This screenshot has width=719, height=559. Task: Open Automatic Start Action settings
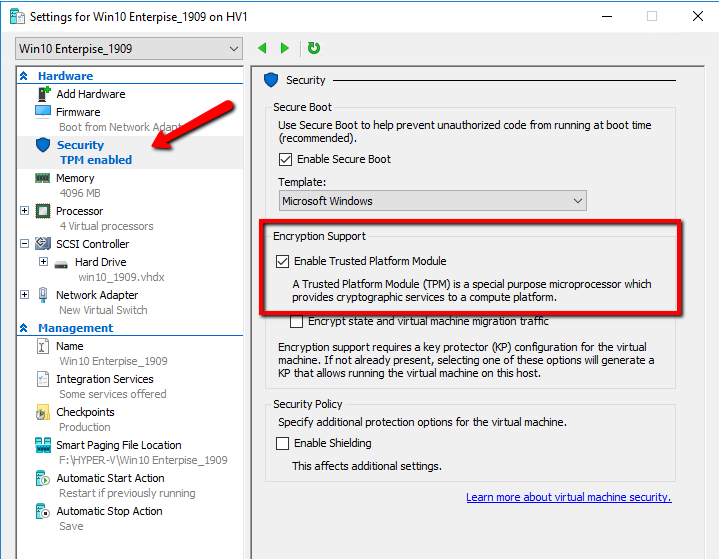pos(110,478)
